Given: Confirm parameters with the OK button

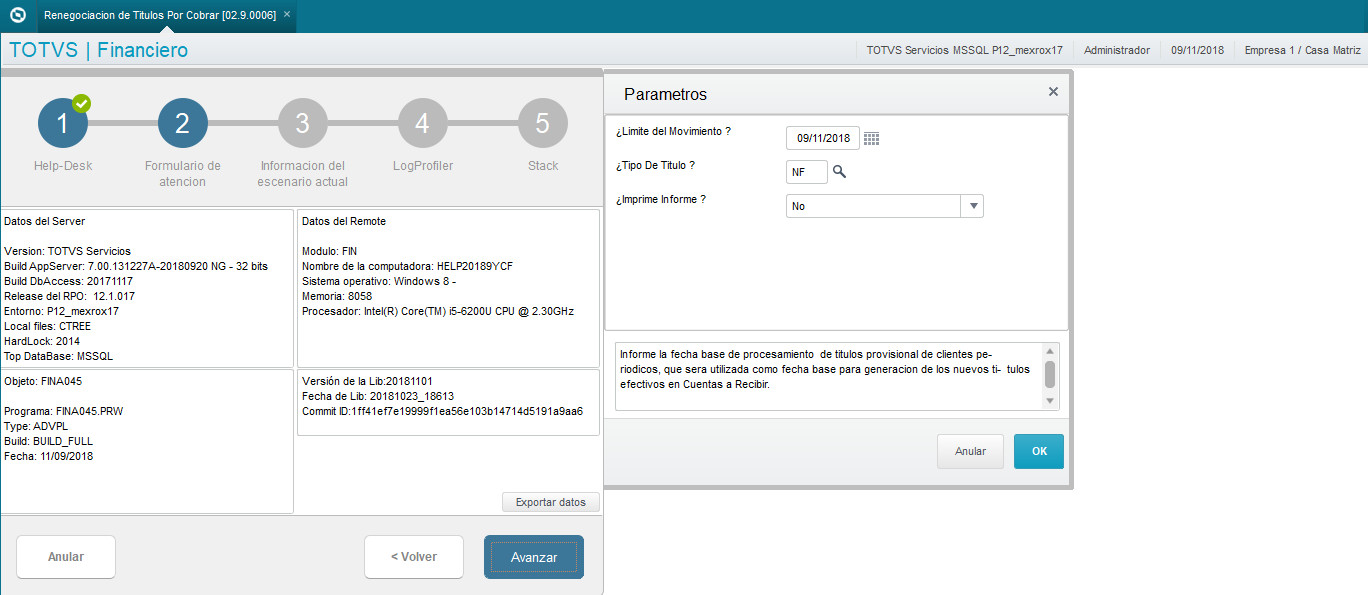Looking at the screenshot, I should (x=1039, y=451).
